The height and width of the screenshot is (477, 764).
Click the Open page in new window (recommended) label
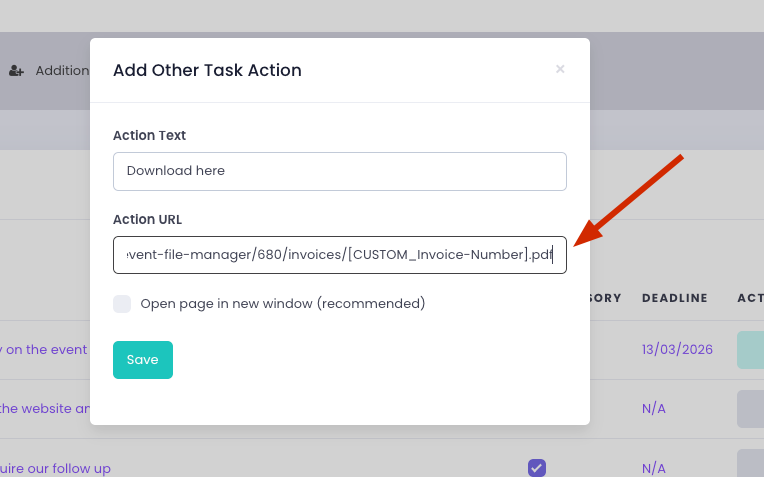(283, 304)
